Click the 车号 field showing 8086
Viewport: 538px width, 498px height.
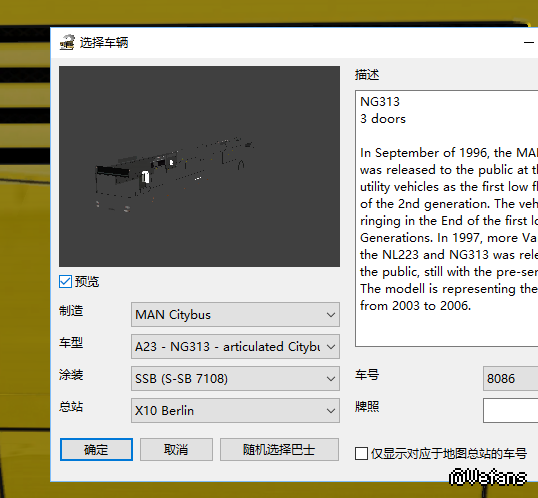pos(510,378)
